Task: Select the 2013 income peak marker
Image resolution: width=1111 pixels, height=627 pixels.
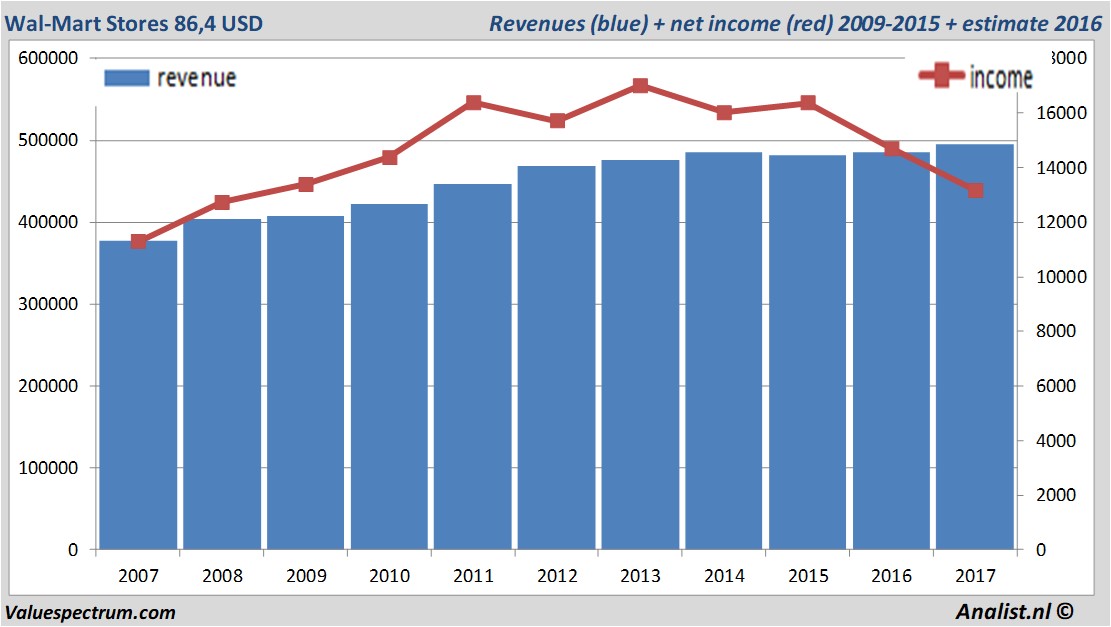Action: (641, 86)
